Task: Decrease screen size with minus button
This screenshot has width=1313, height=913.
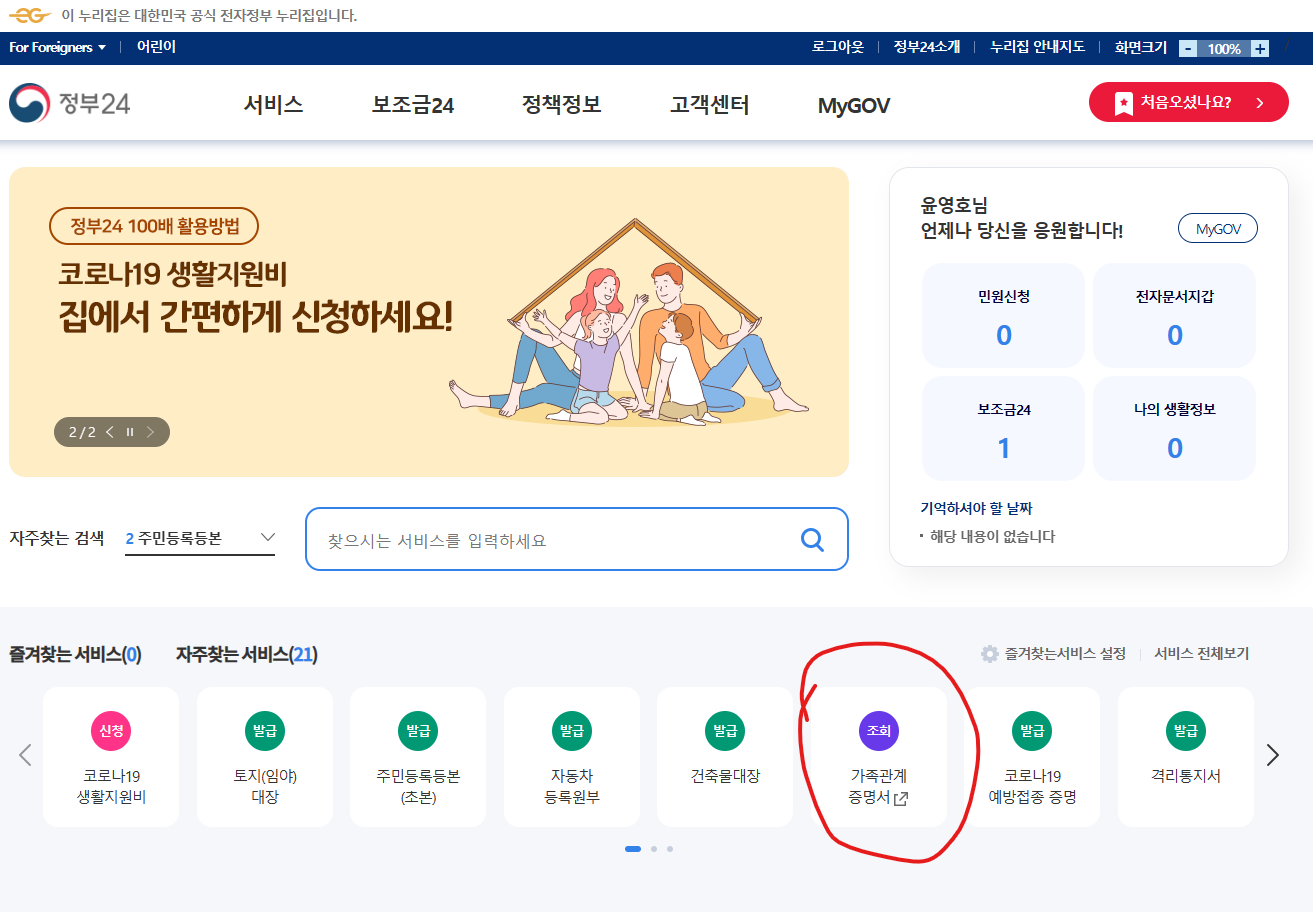Action: [1188, 48]
